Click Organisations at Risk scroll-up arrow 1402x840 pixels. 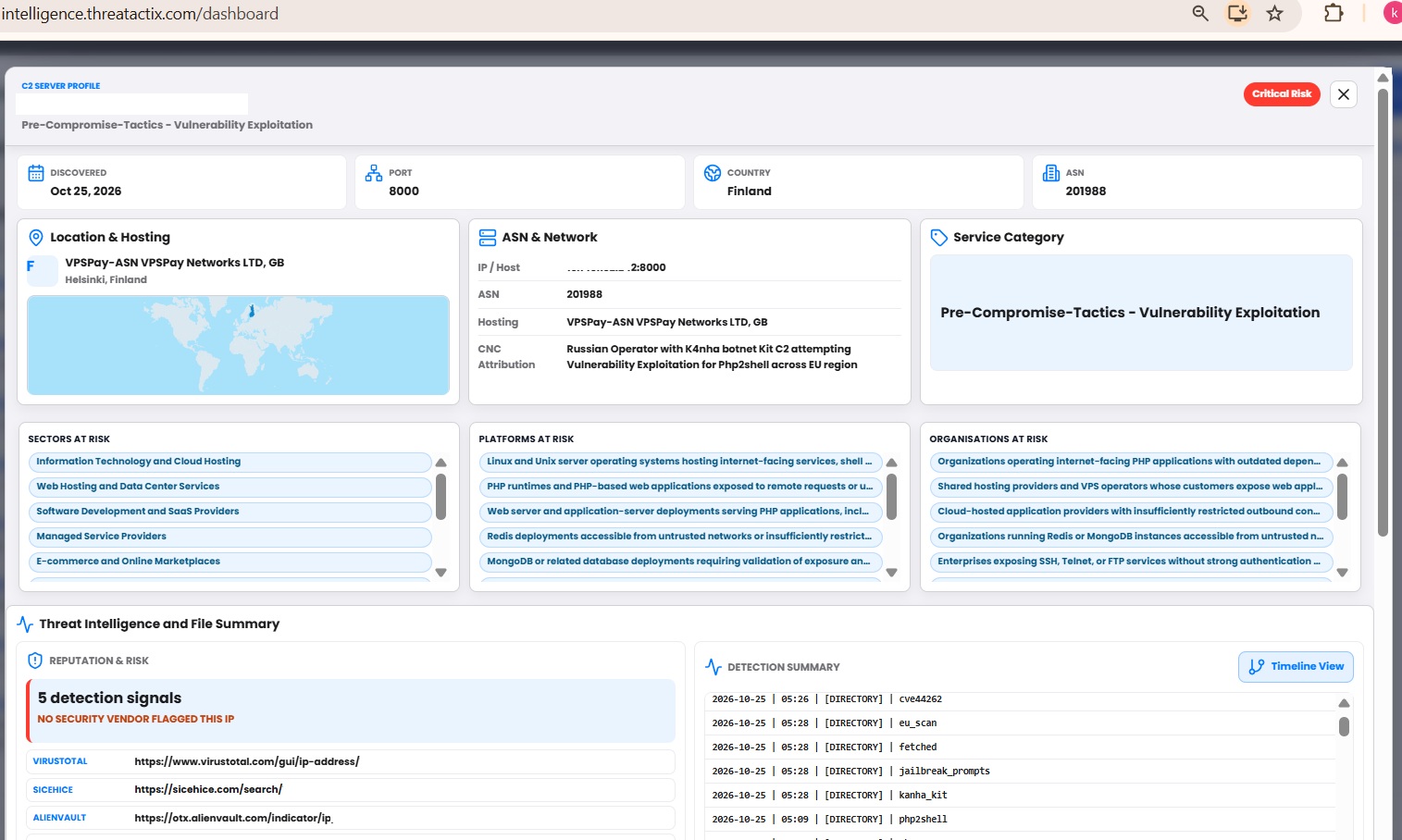click(x=1343, y=463)
